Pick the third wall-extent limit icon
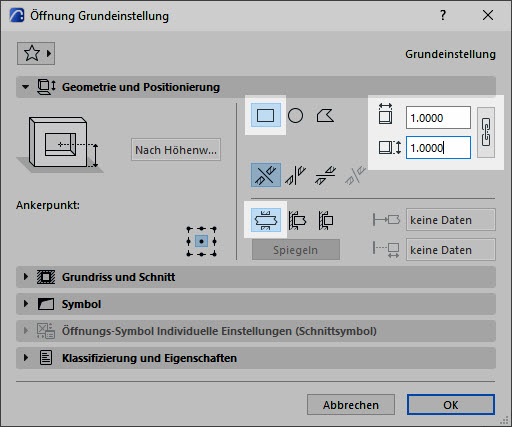This screenshot has height=427, width=512. [x=326, y=220]
